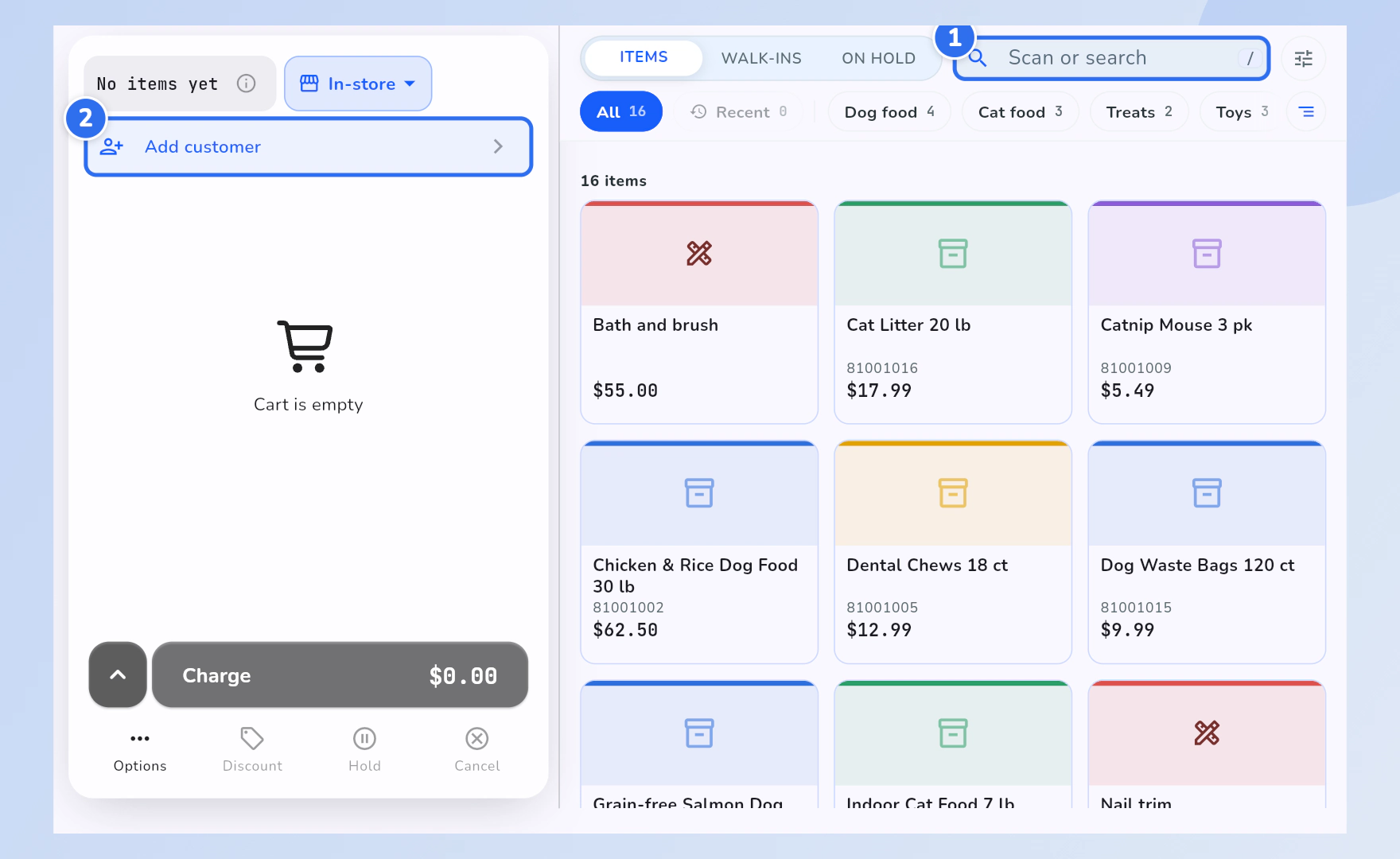Click the Cart is empty message
The width and height of the screenshot is (1400, 859).
click(x=308, y=405)
